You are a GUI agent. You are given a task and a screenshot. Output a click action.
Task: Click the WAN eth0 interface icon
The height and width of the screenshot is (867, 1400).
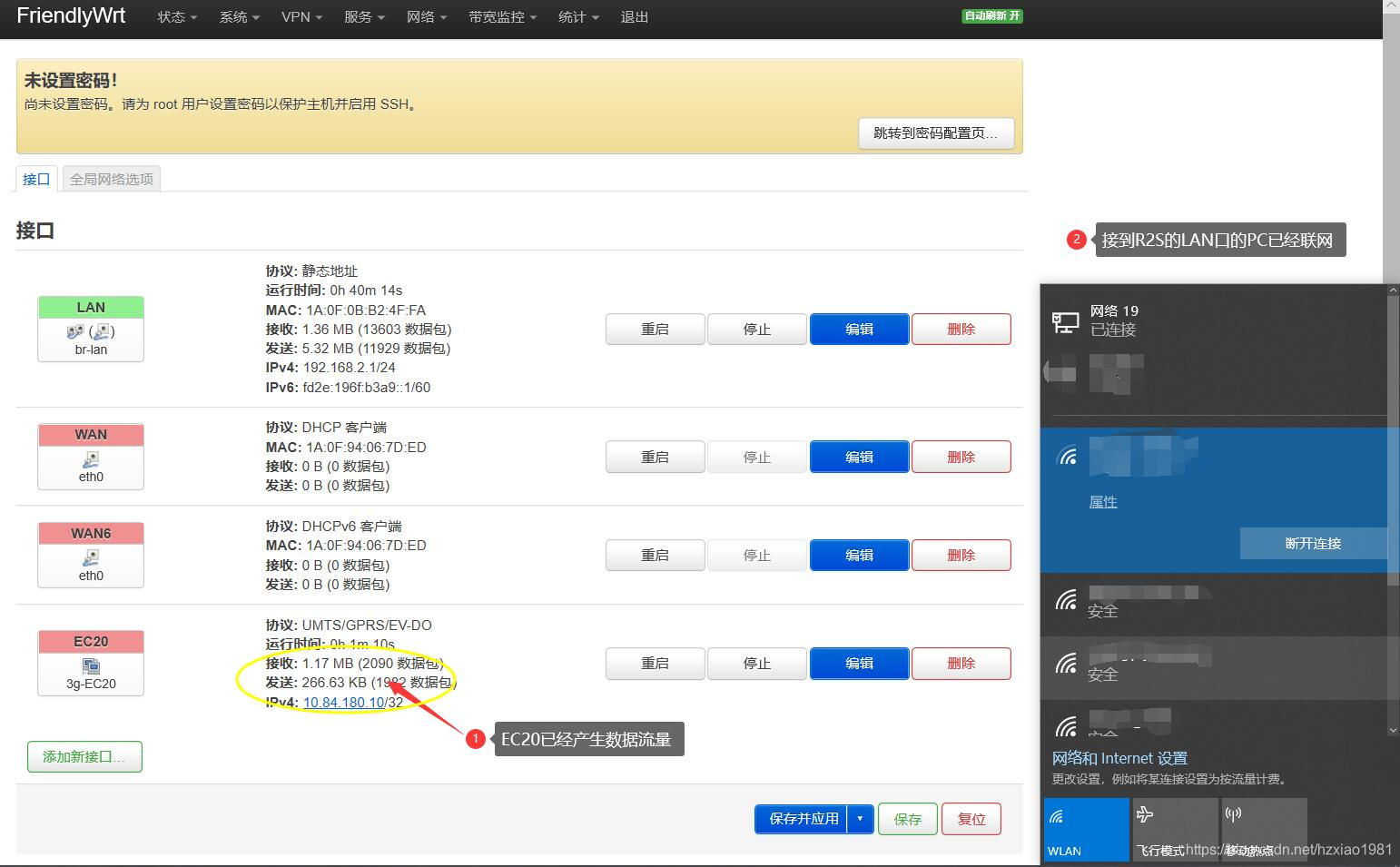tap(90, 458)
